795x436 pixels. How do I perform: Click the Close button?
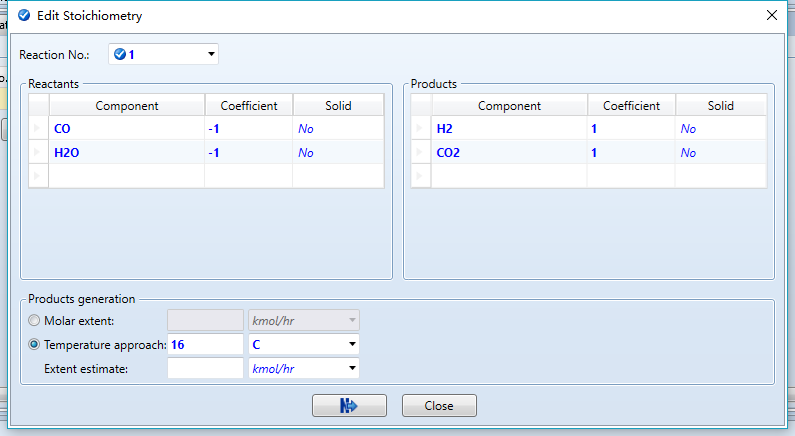point(439,405)
